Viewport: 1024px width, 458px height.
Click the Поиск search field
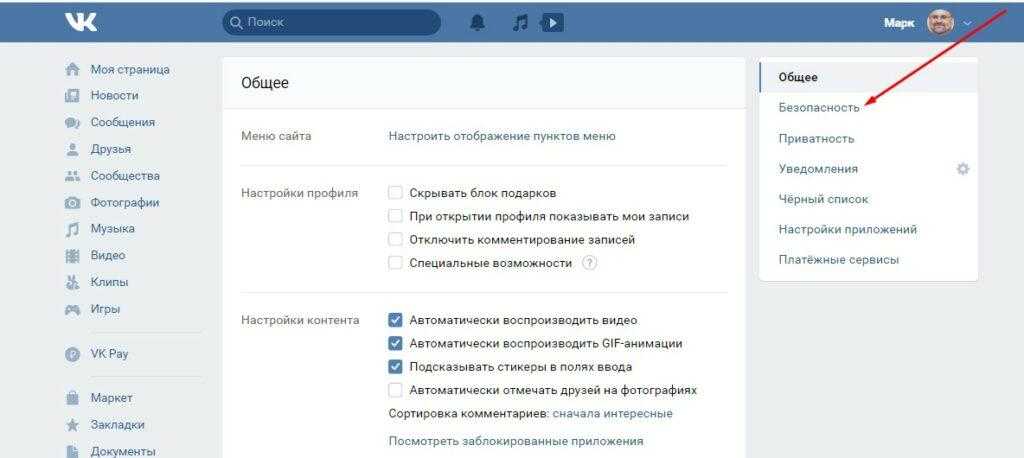[x=331, y=22]
